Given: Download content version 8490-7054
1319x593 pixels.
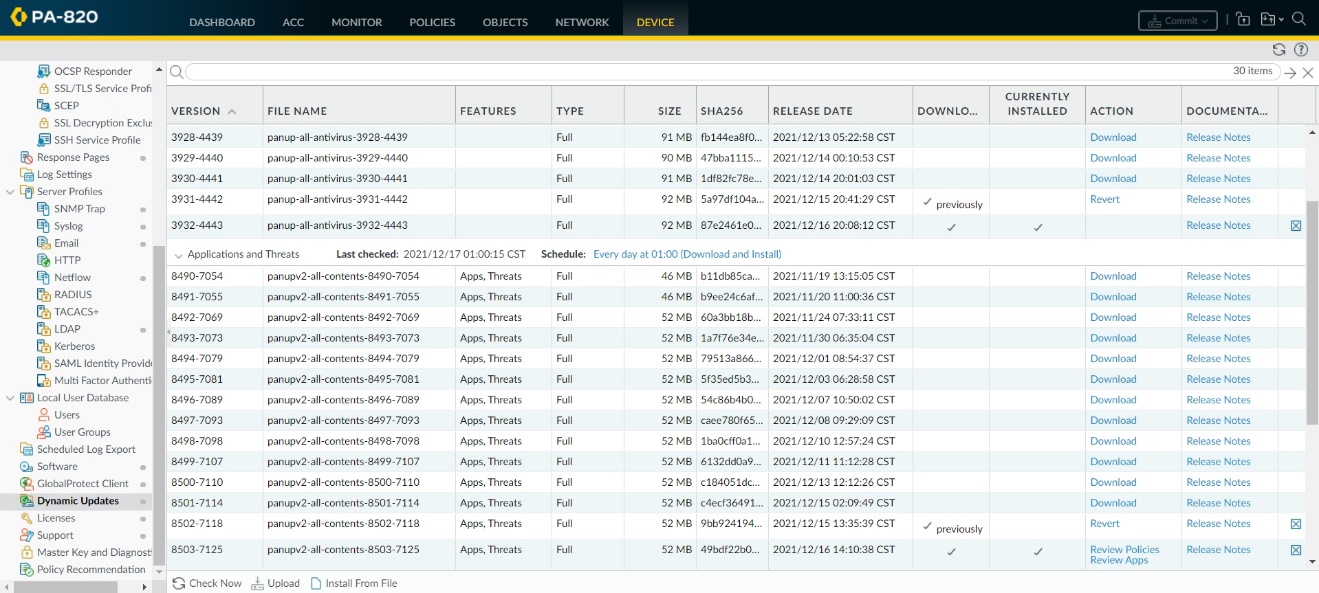Looking at the screenshot, I should [1113, 276].
